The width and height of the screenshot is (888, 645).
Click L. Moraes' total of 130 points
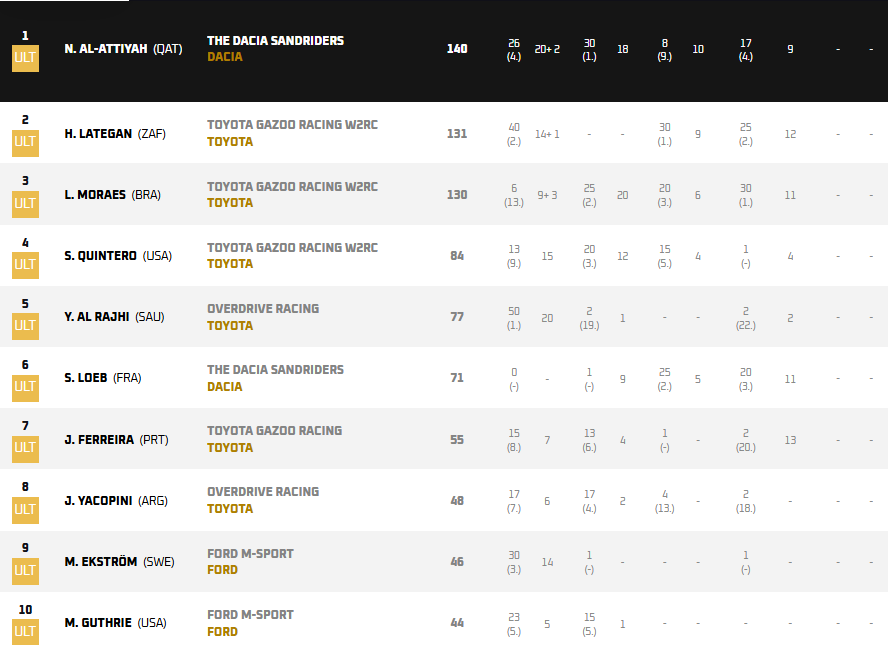click(x=457, y=195)
